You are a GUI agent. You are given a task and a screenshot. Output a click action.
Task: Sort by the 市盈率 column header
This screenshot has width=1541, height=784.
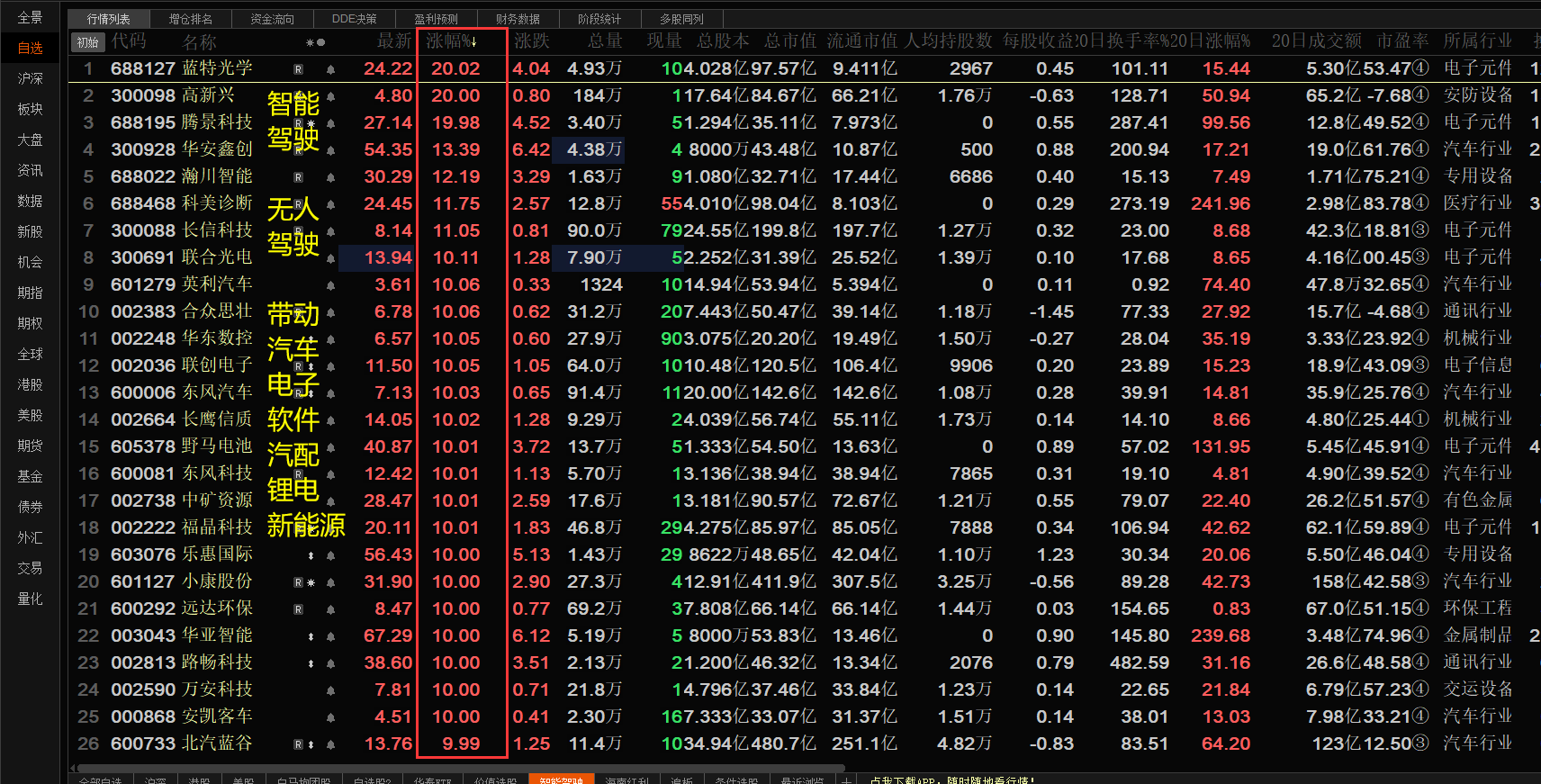click(1402, 41)
